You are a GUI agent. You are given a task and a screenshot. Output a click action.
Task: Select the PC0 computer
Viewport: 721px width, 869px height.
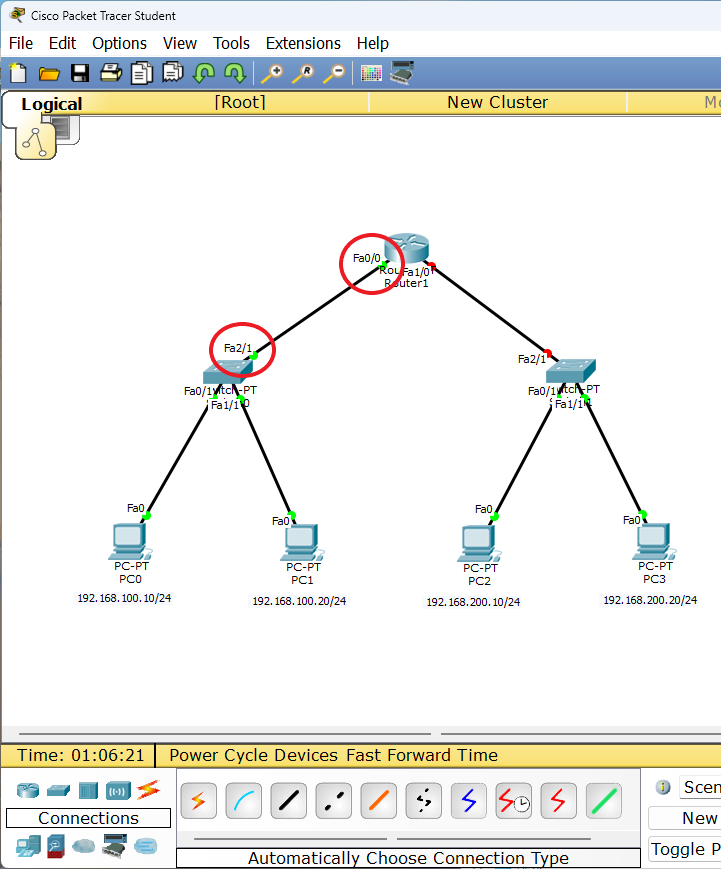click(x=130, y=541)
